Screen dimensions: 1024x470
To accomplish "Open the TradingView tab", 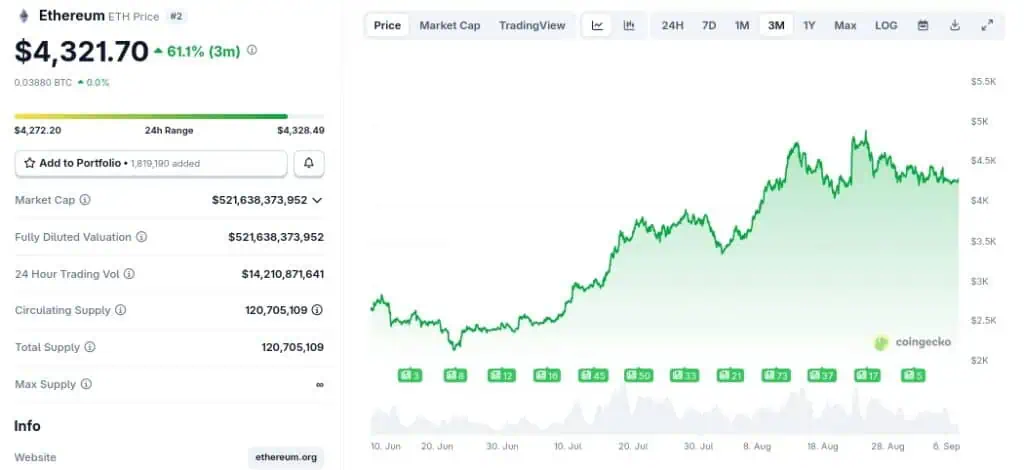I will coord(532,25).
